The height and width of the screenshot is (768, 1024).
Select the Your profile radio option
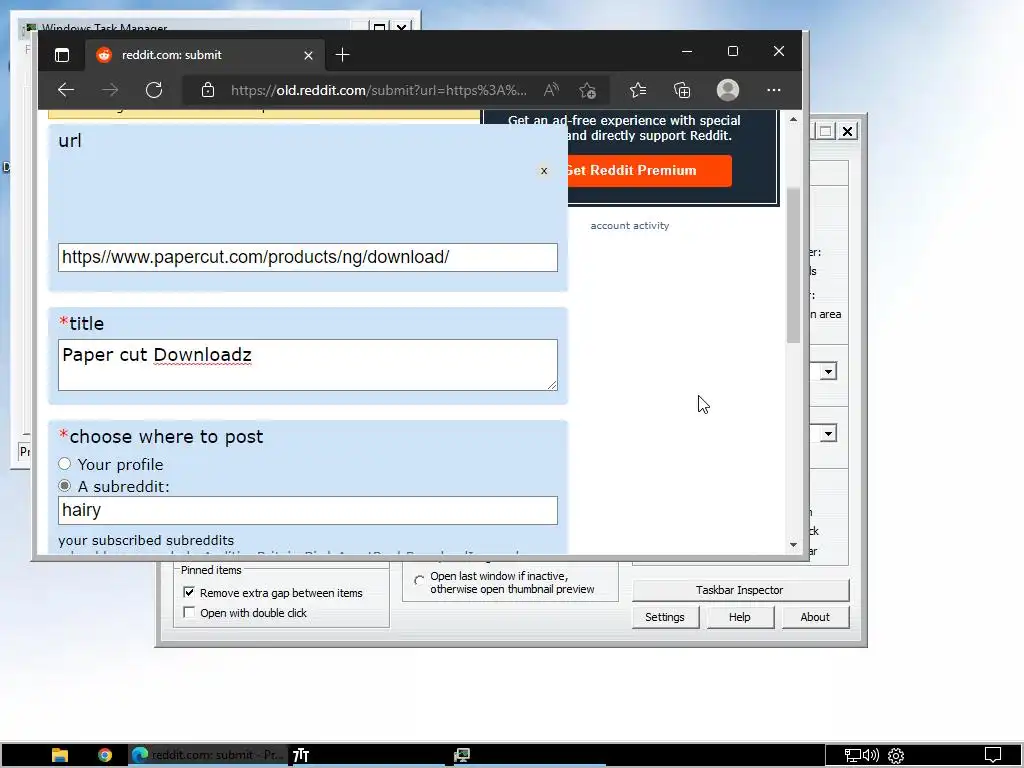coord(64,464)
